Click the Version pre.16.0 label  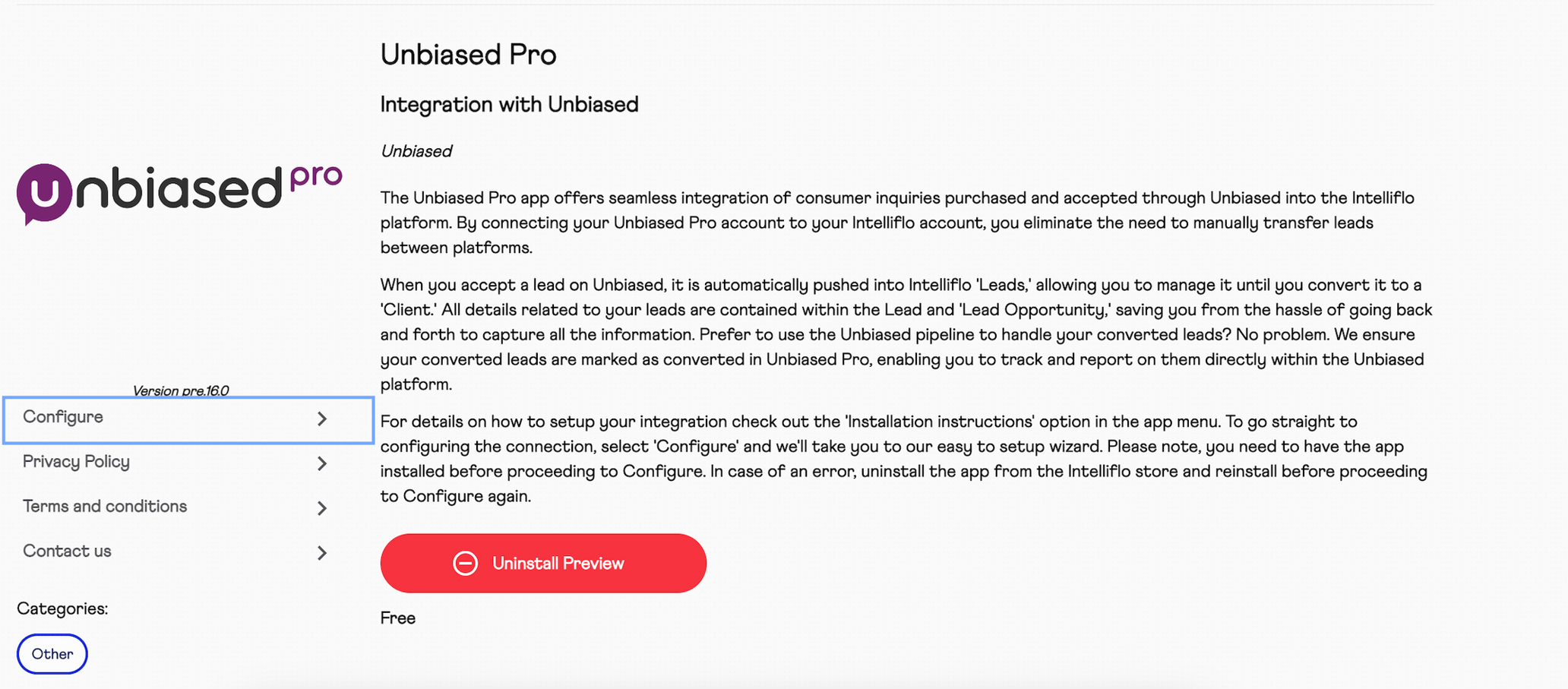click(x=181, y=390)
